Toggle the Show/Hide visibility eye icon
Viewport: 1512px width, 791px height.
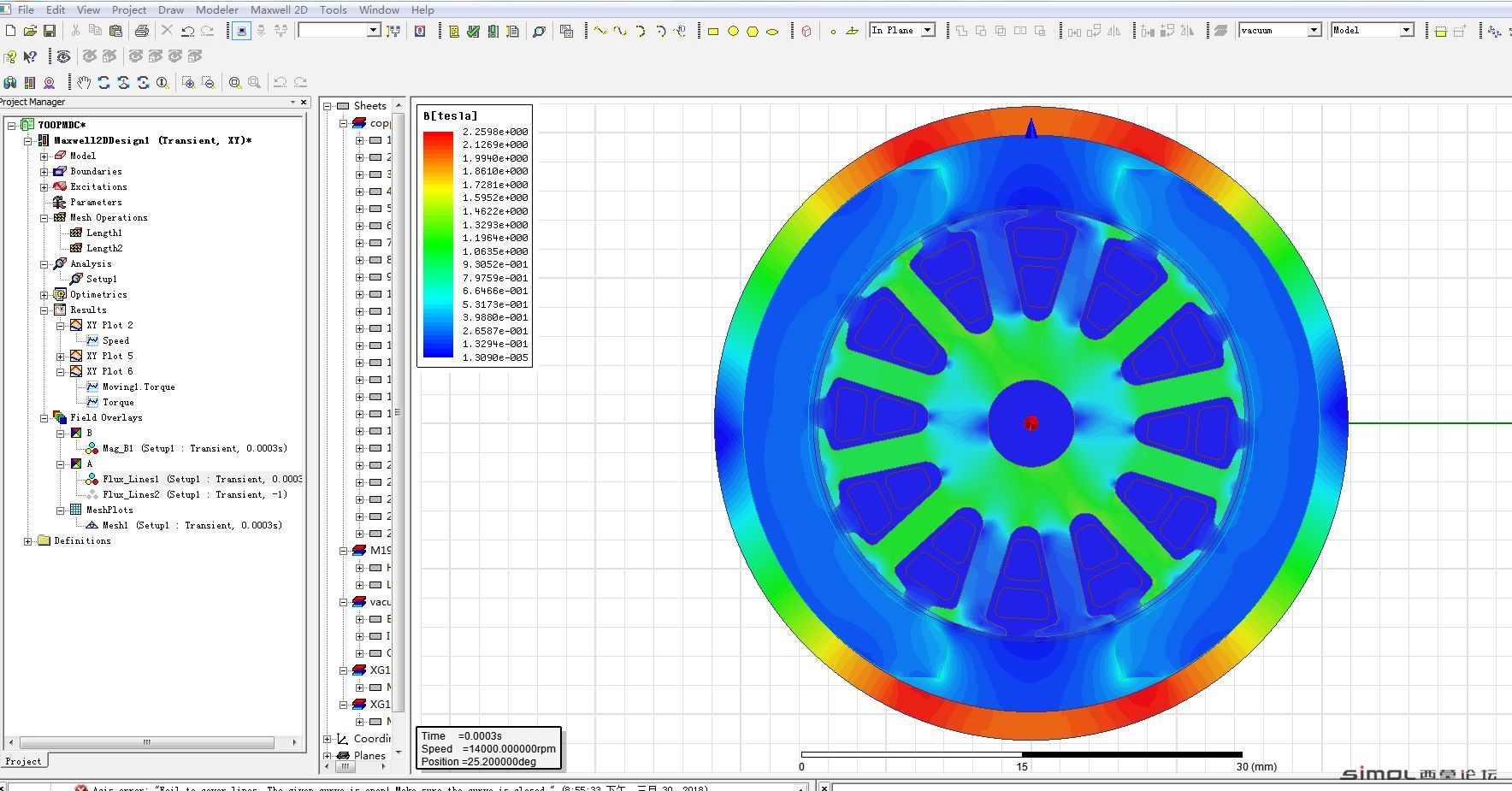[x=63, y=56]
